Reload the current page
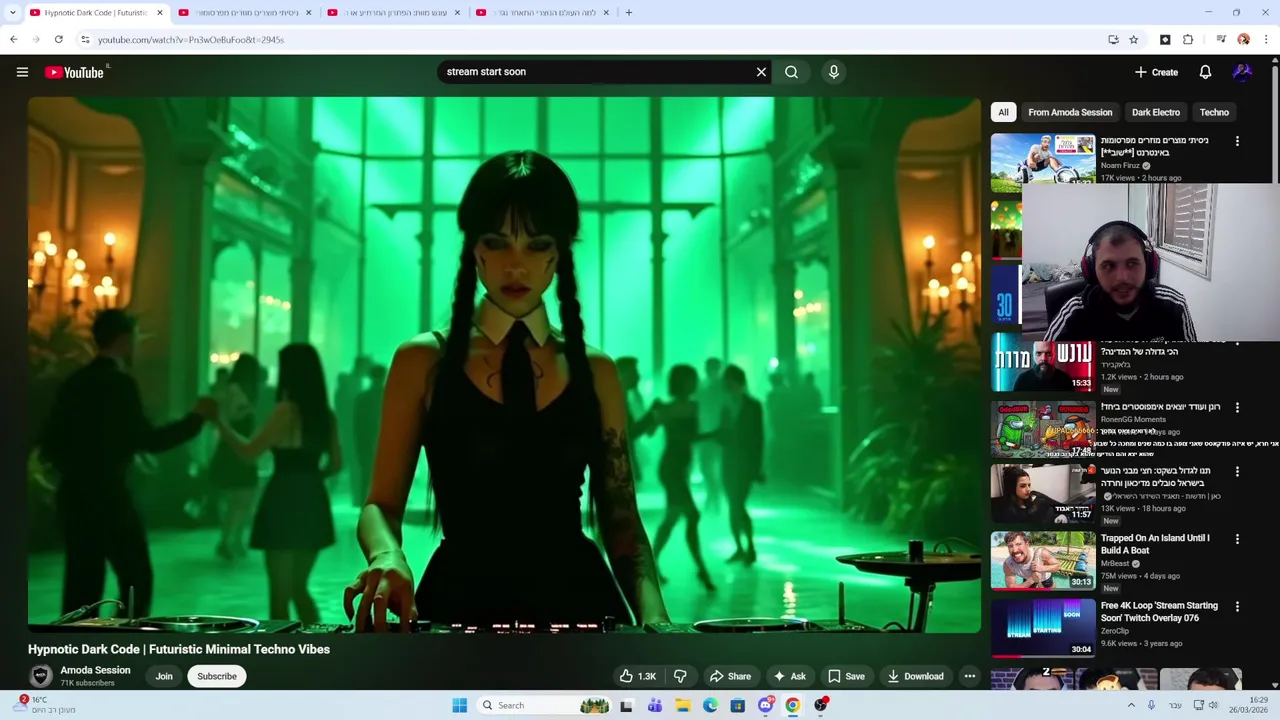 [59, 39]
